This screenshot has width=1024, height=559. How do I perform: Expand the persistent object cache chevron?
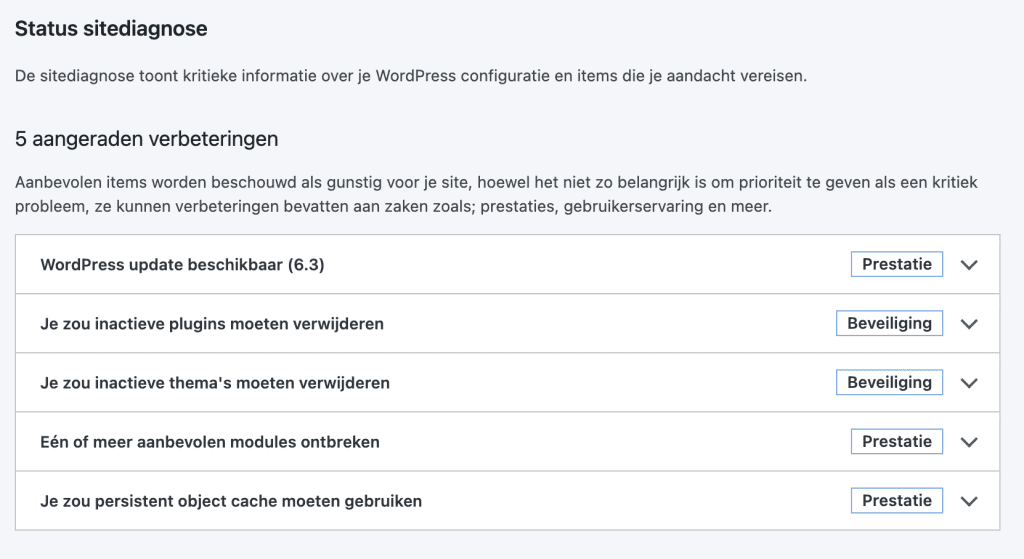(968, 501)
